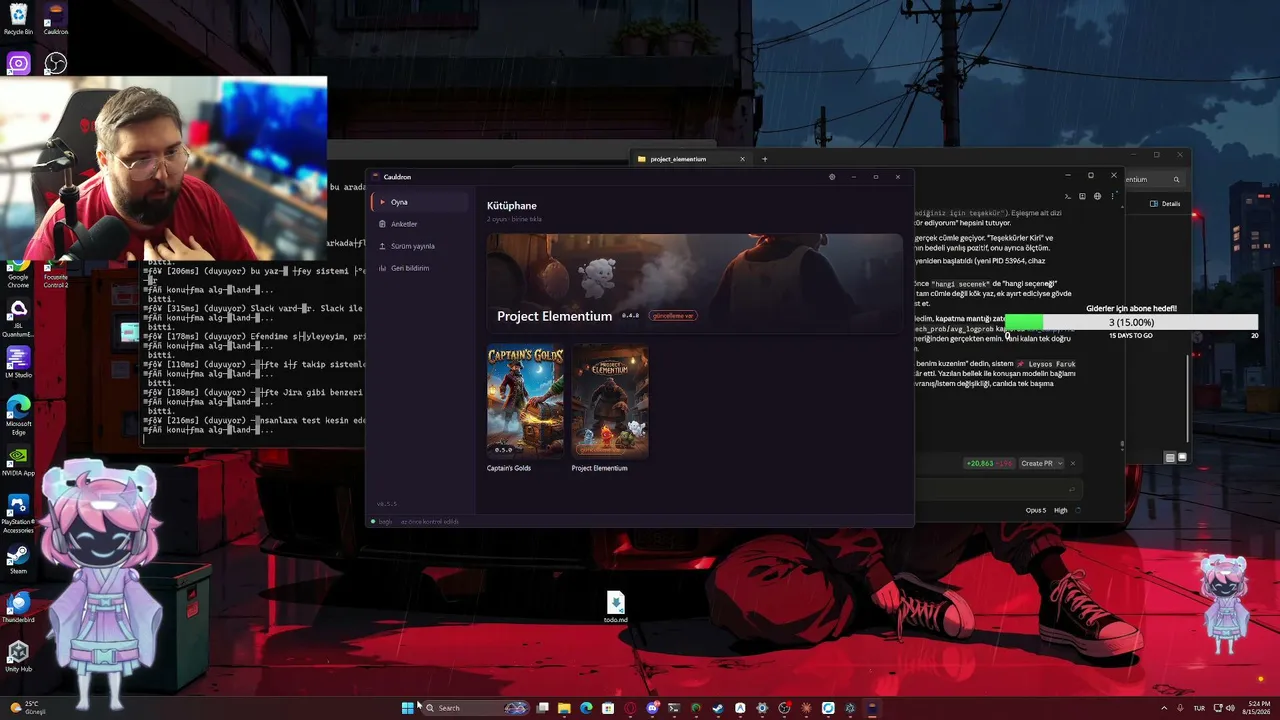Show hidden system tray icons
This screenshot has width=1280, height=720.
click(1164, 708)
